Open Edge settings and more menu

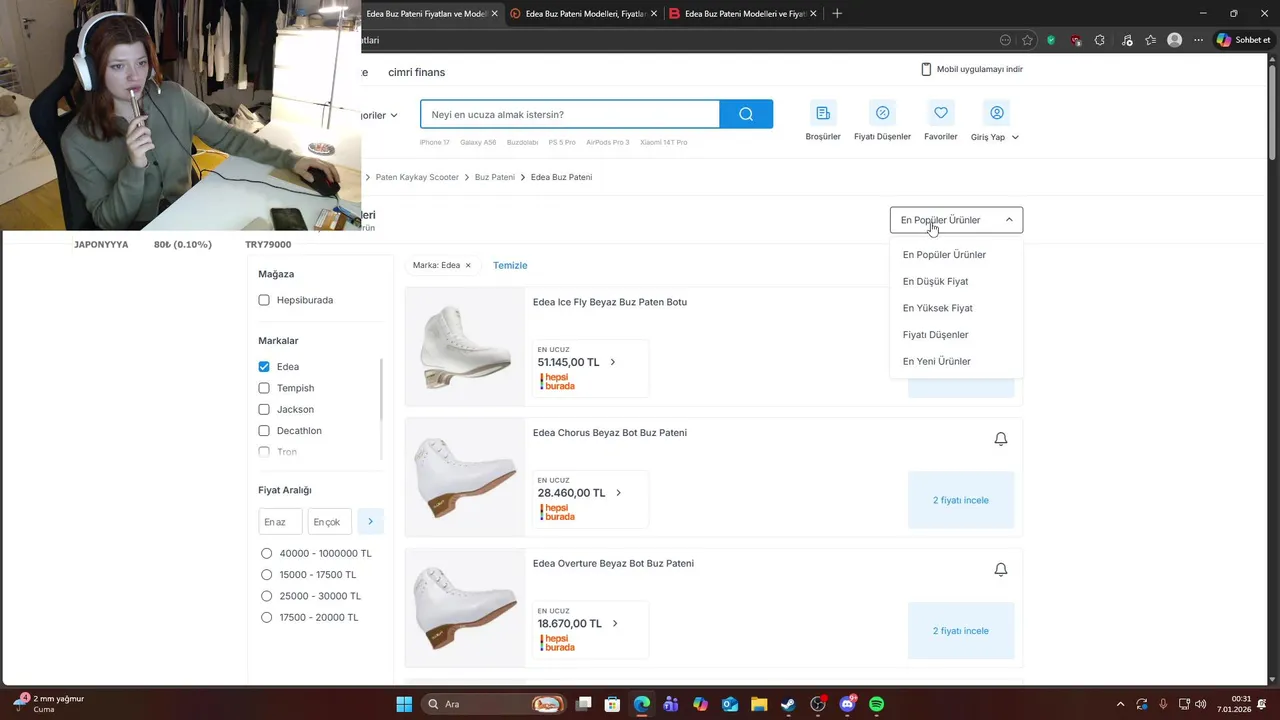click(x=1198, y=40)
